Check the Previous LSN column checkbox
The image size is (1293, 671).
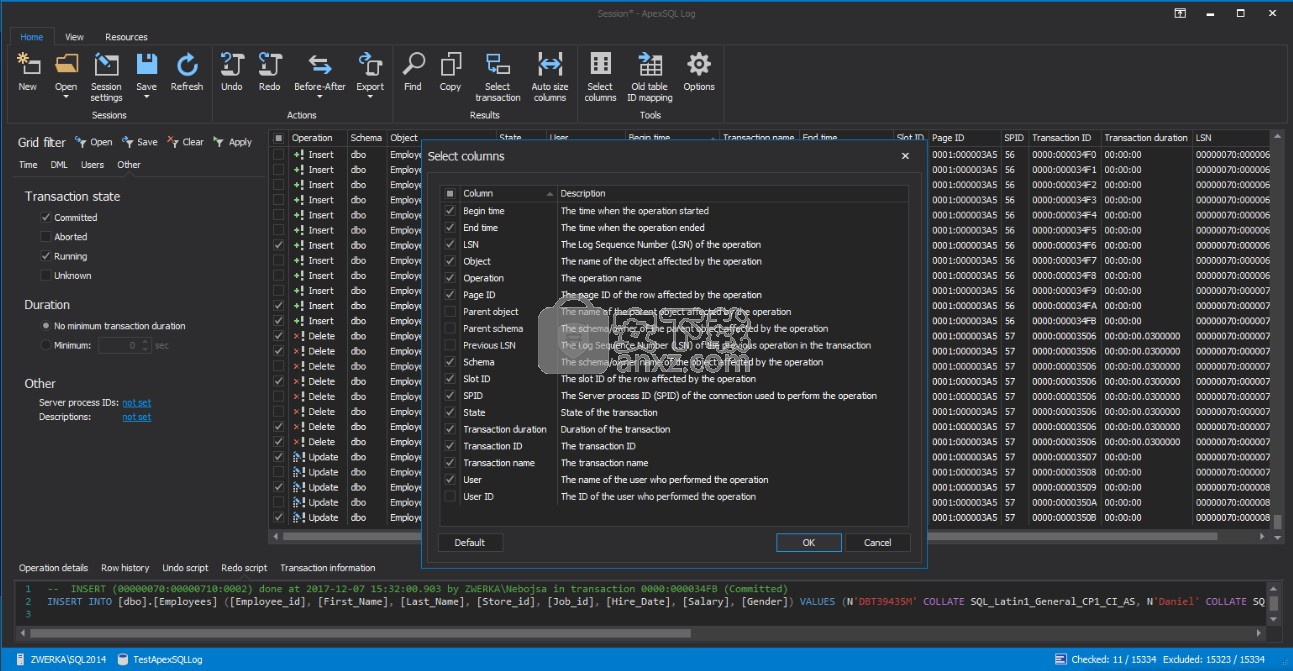[450, 345]
